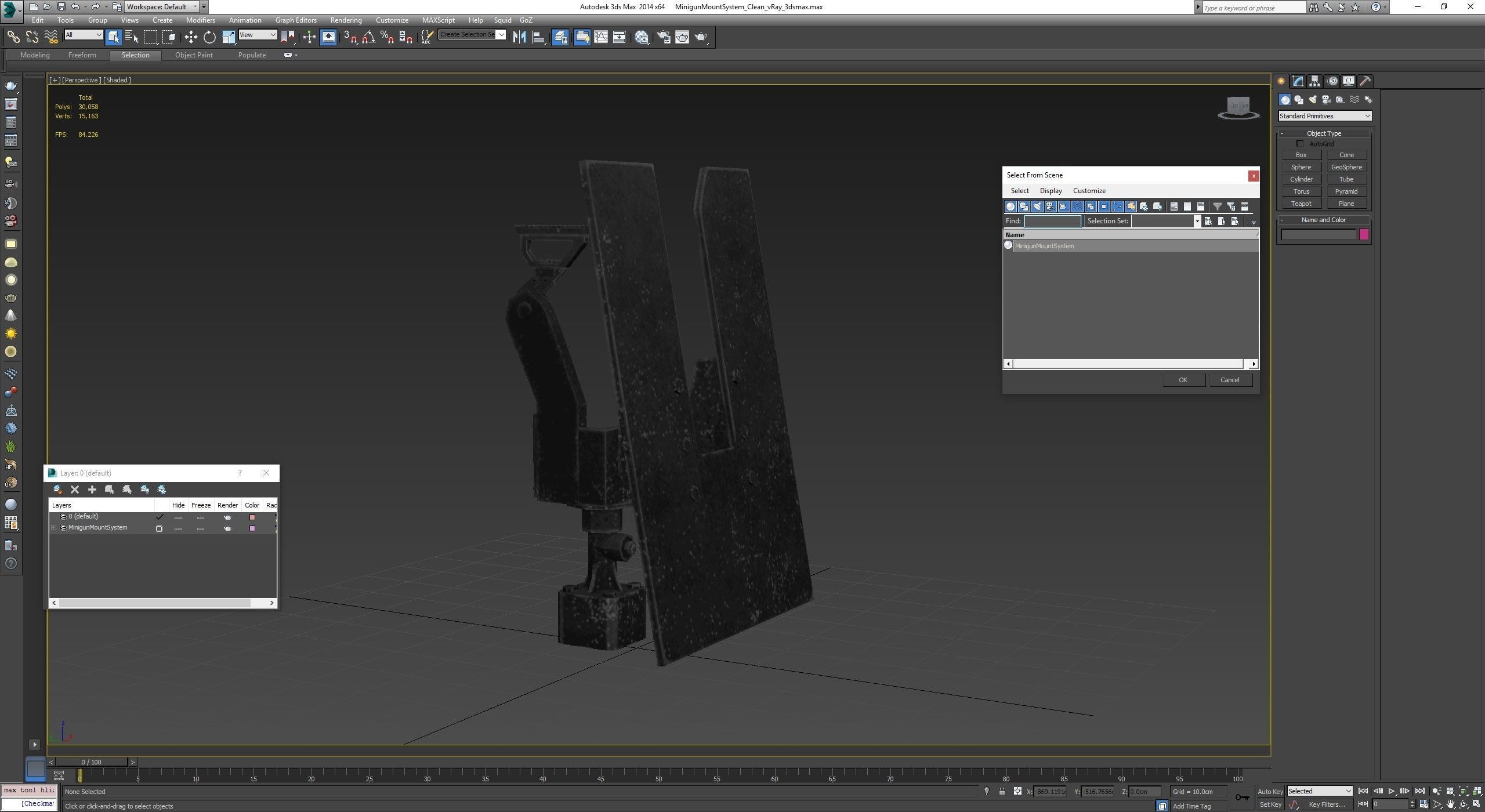Screen dimensions: 1485x812
Task: Delete layer using X icon
Action: pyautogui.click(x=74, y=490)
